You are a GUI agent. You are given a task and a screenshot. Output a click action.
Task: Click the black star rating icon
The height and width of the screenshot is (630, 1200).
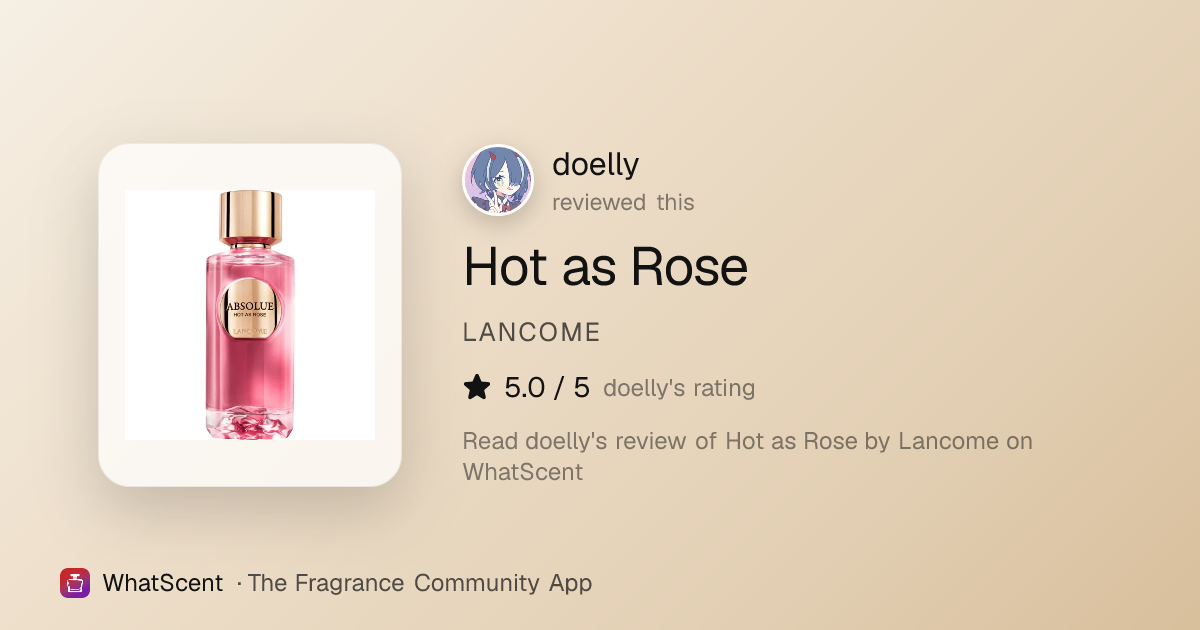[x=477, y=387]
